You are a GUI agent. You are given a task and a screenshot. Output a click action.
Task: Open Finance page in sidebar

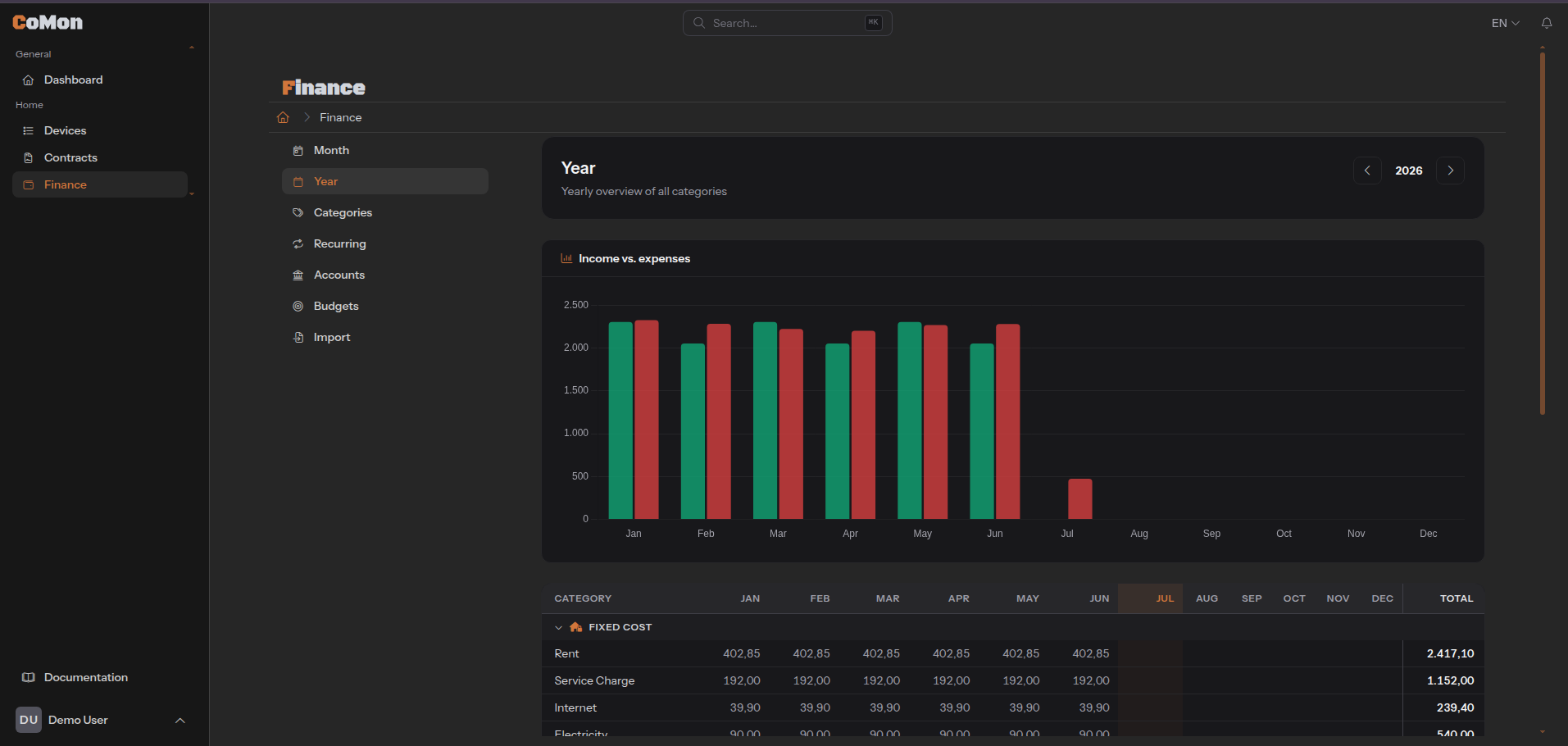click(x=100, y=185)
